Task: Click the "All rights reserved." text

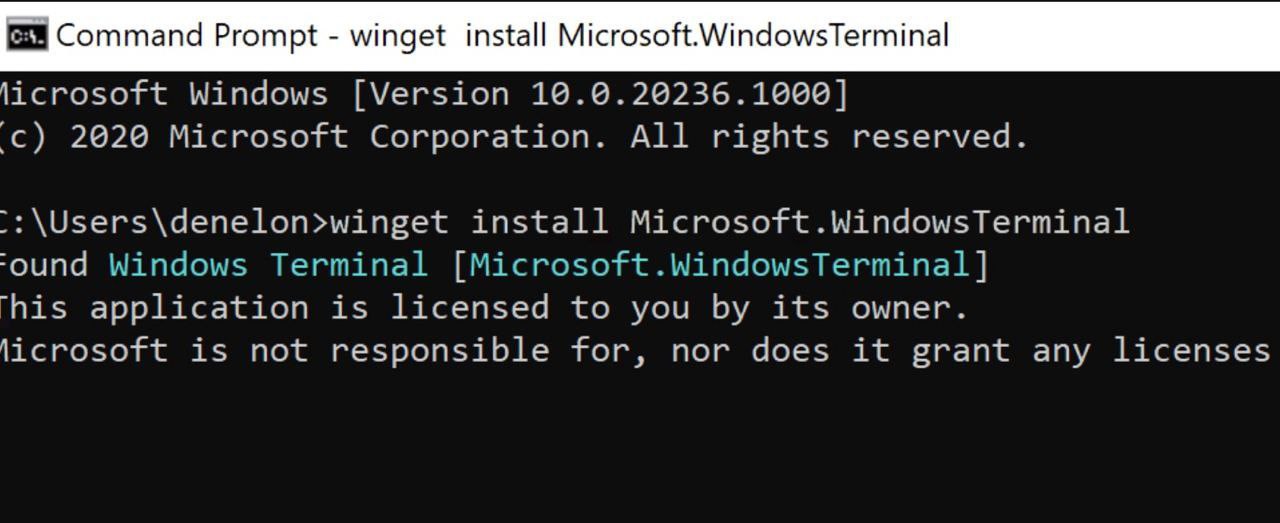Action: pos(829,136)
